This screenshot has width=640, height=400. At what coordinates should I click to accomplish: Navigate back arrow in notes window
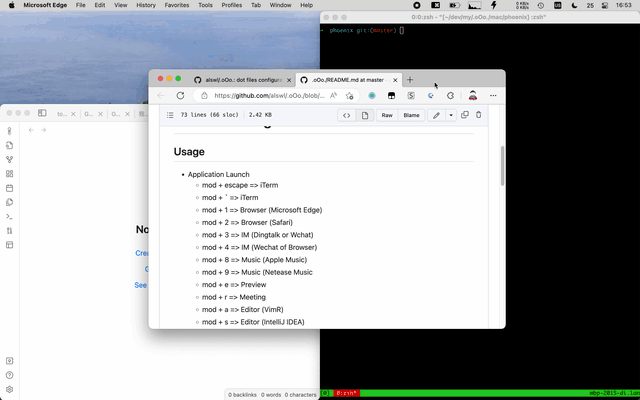coord(31,130)
